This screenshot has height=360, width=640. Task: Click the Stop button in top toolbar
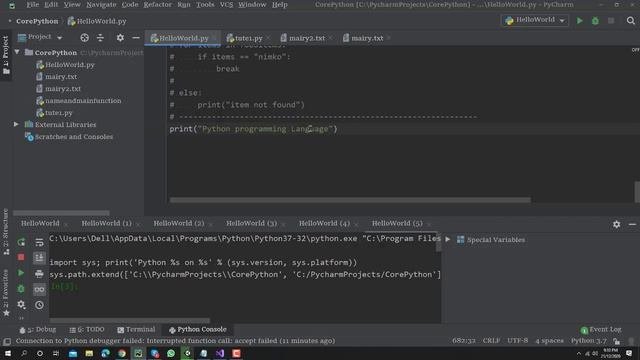[x=611, y=20]
